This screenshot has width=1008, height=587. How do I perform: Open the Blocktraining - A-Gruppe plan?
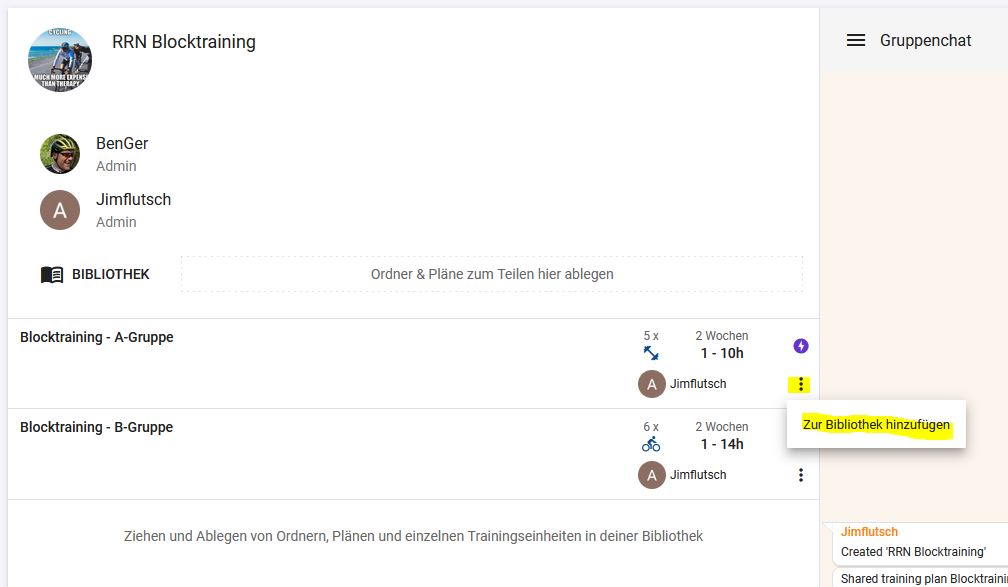click(x=97, y=338)
